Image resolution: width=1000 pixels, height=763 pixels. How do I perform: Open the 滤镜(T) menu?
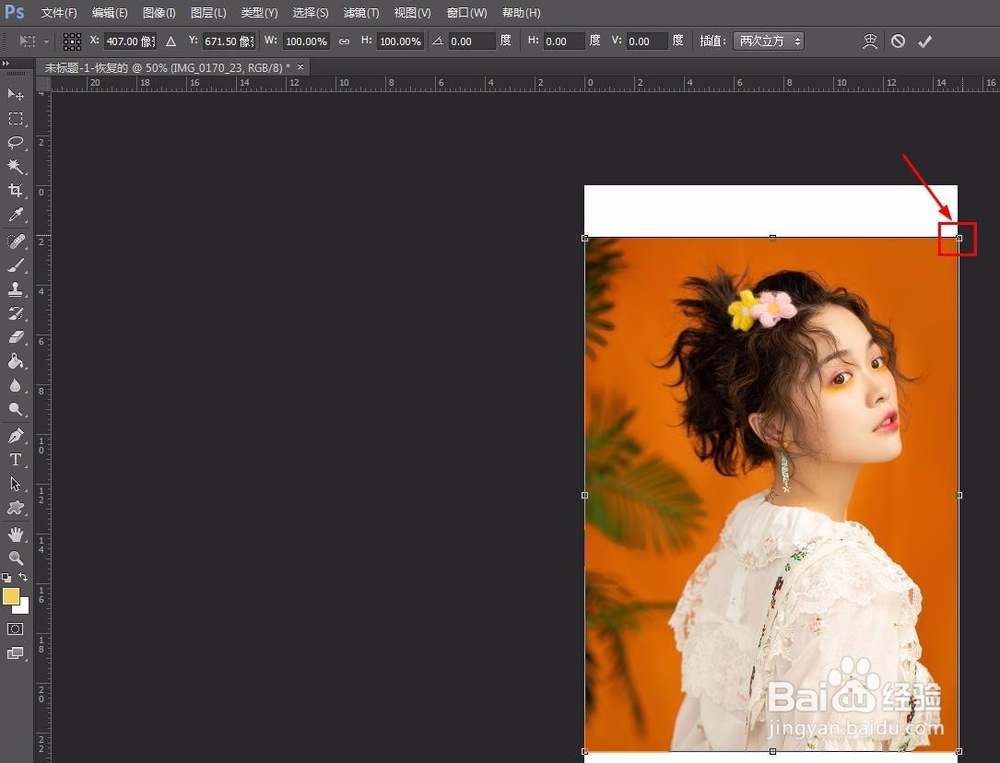coord(361,13)
